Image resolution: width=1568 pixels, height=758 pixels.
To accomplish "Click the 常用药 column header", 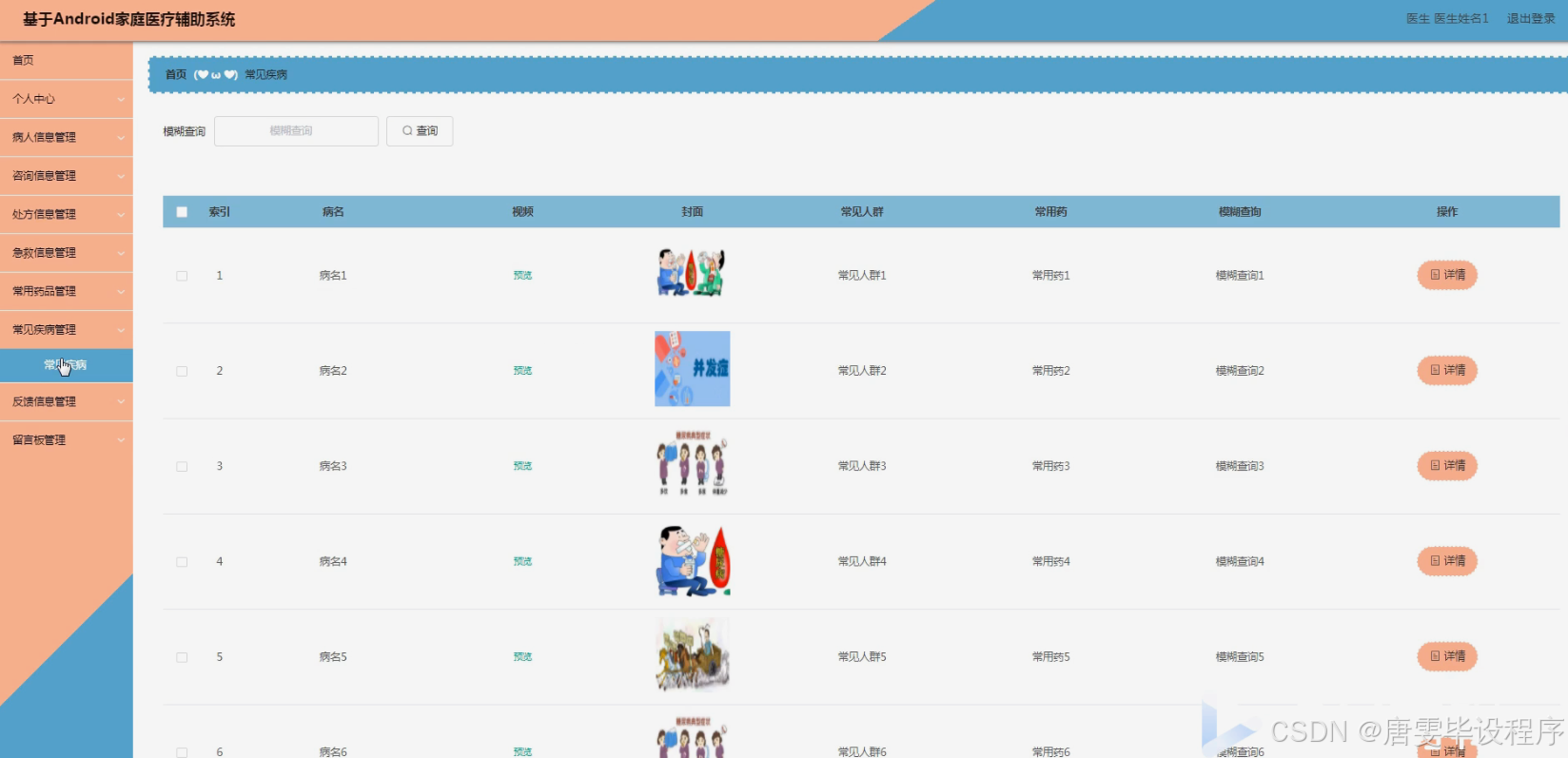I will 1051,212.
